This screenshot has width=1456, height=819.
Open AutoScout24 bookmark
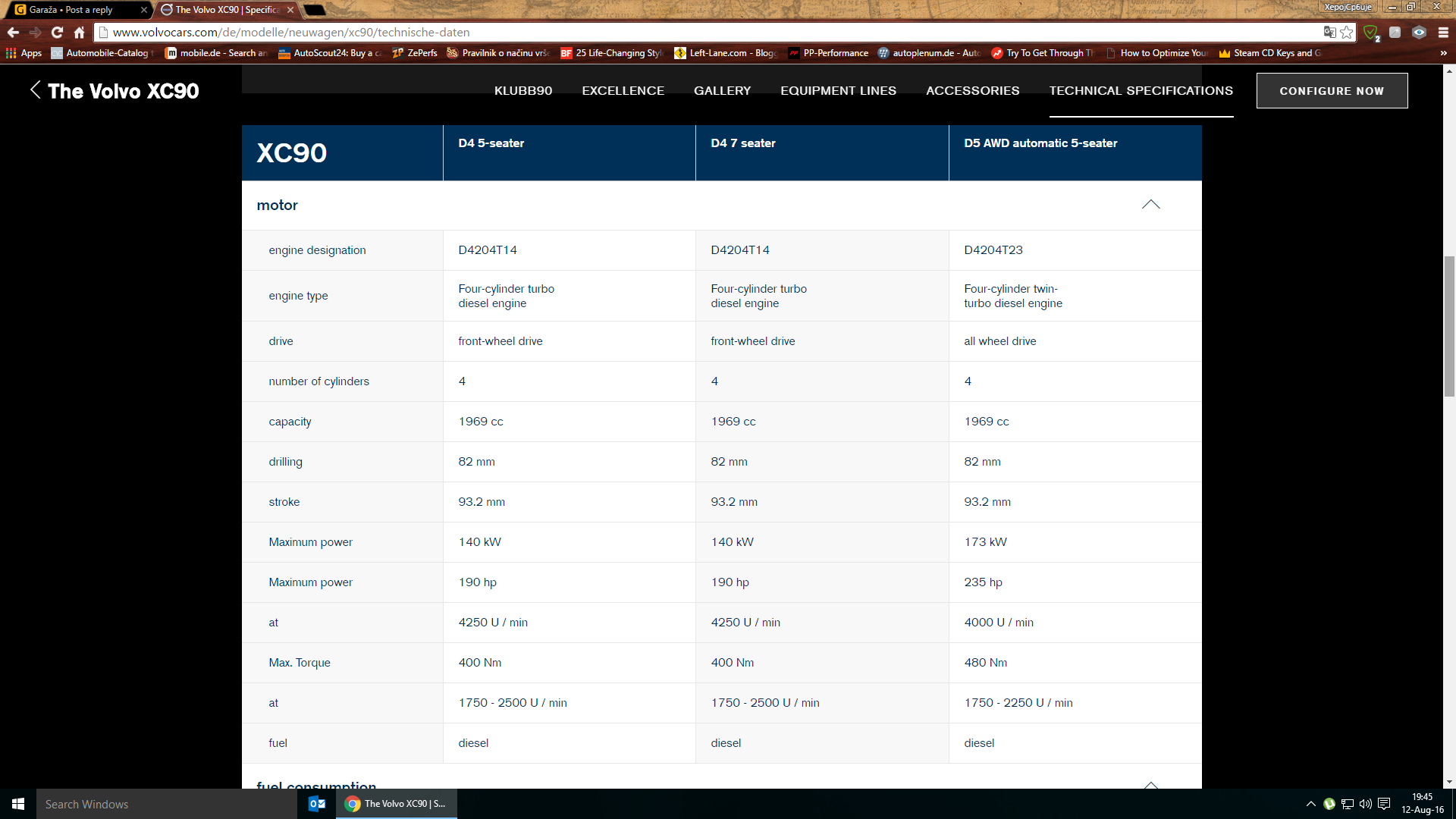[330, 53]
